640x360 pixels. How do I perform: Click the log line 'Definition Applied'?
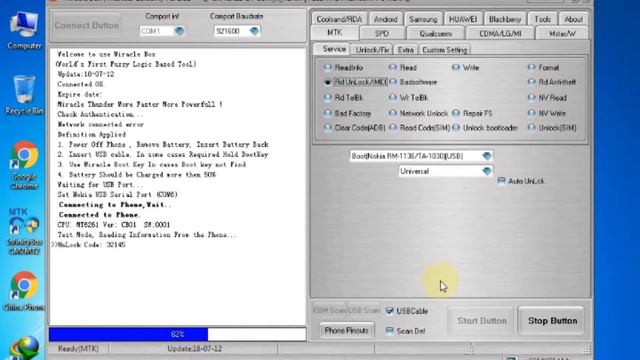click(x=91, y=134)
